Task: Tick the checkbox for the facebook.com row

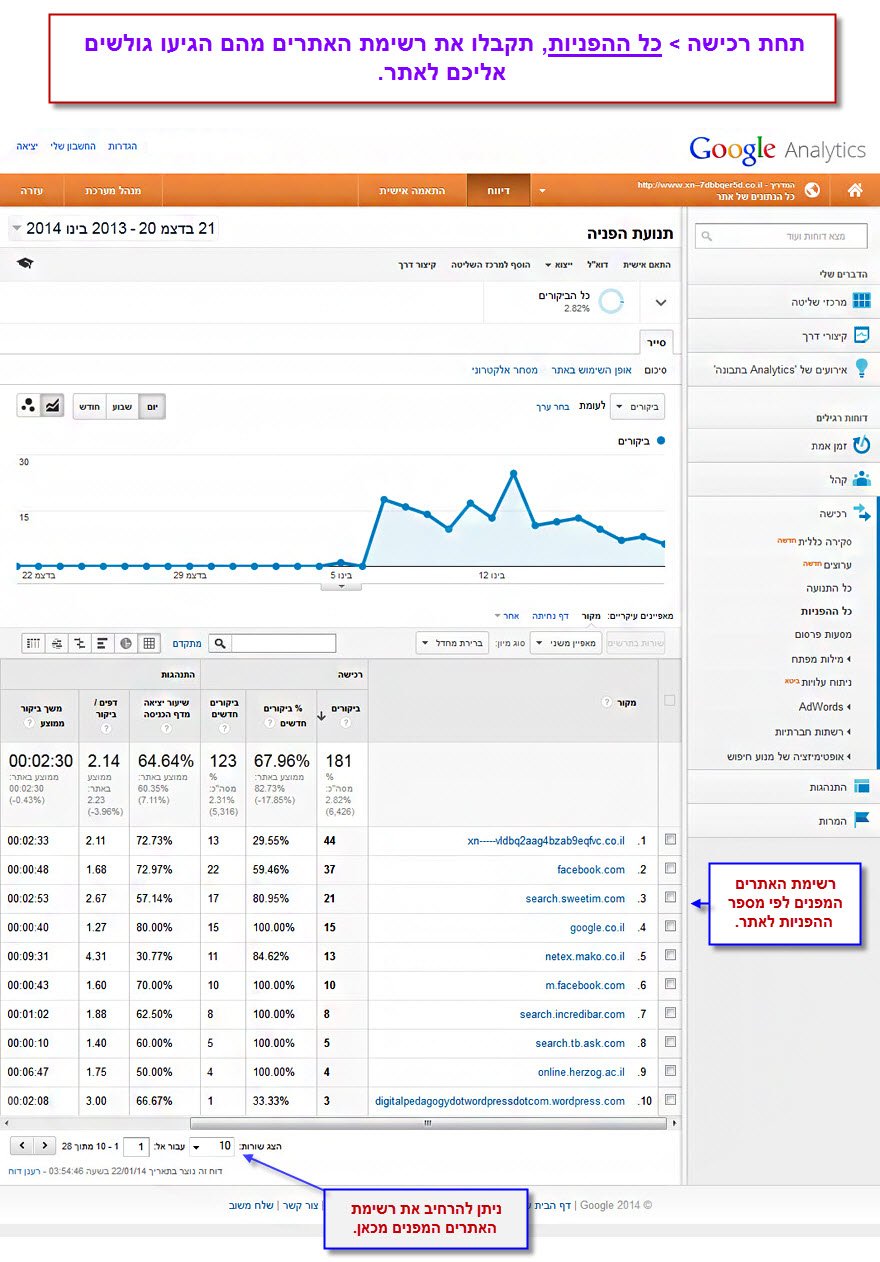Action: click(x=670, y=869)
